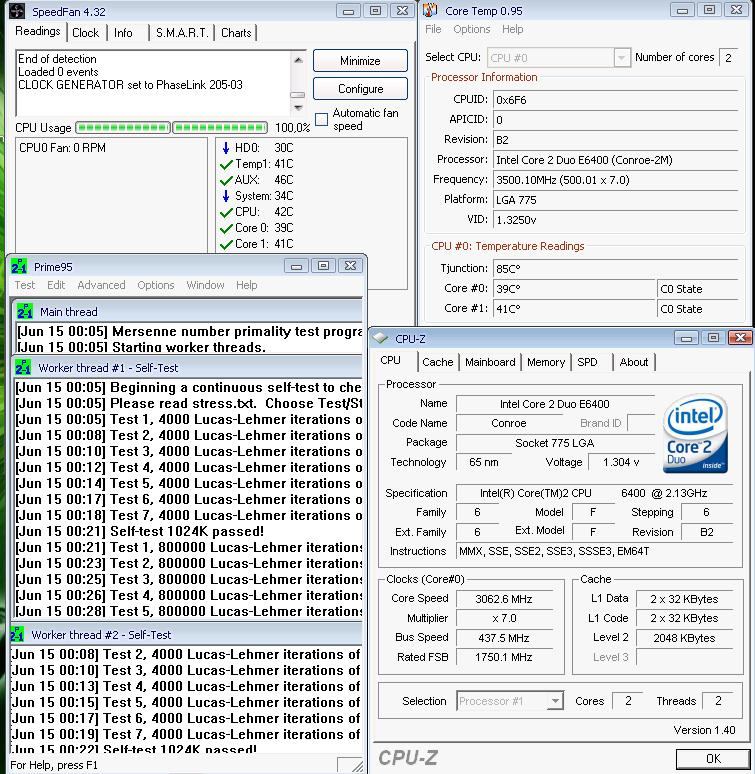Minimize the Core Temp window
755x774 pixels.
coord(682,10)
